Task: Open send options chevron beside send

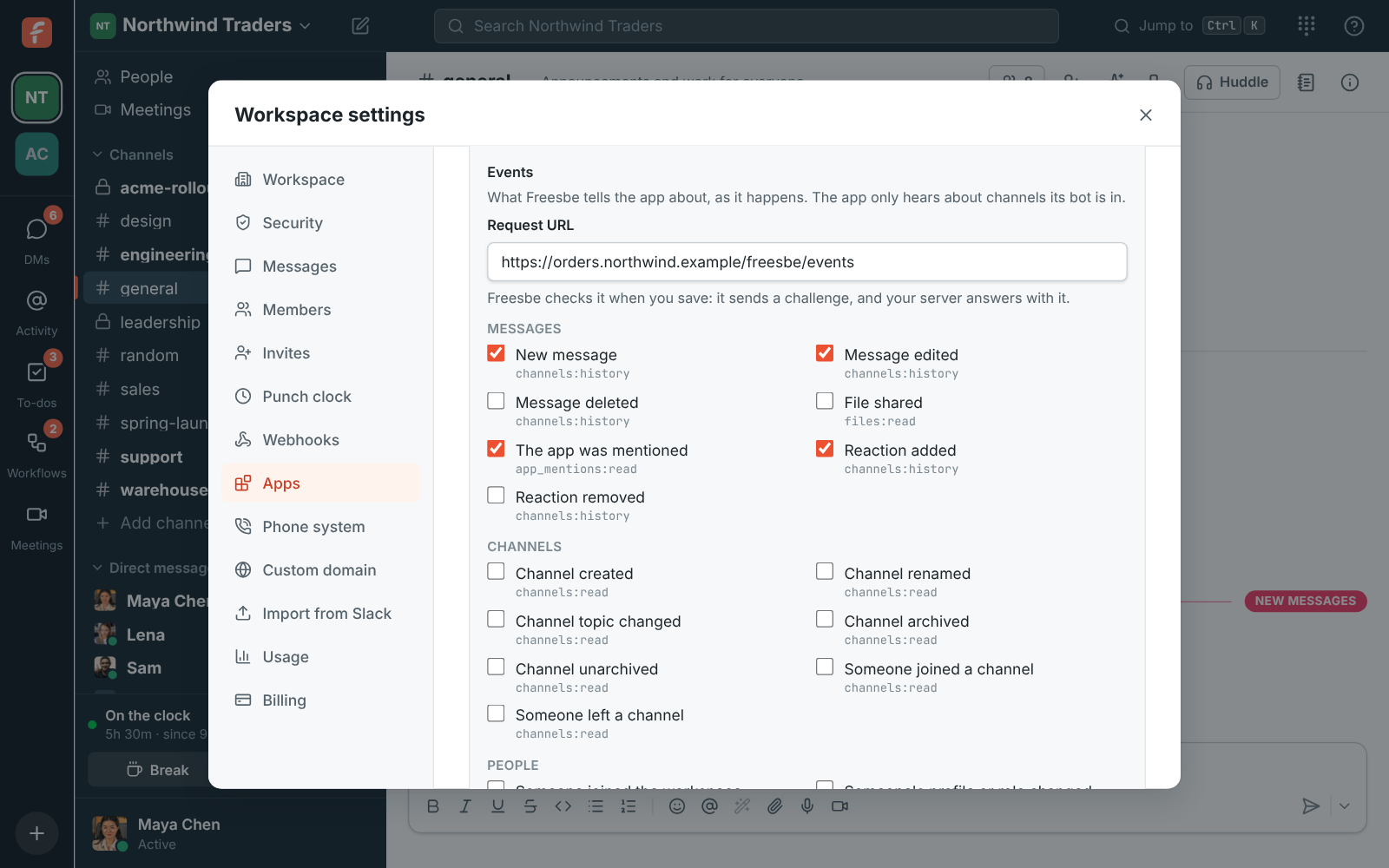Action: (x=1344, y=806)
